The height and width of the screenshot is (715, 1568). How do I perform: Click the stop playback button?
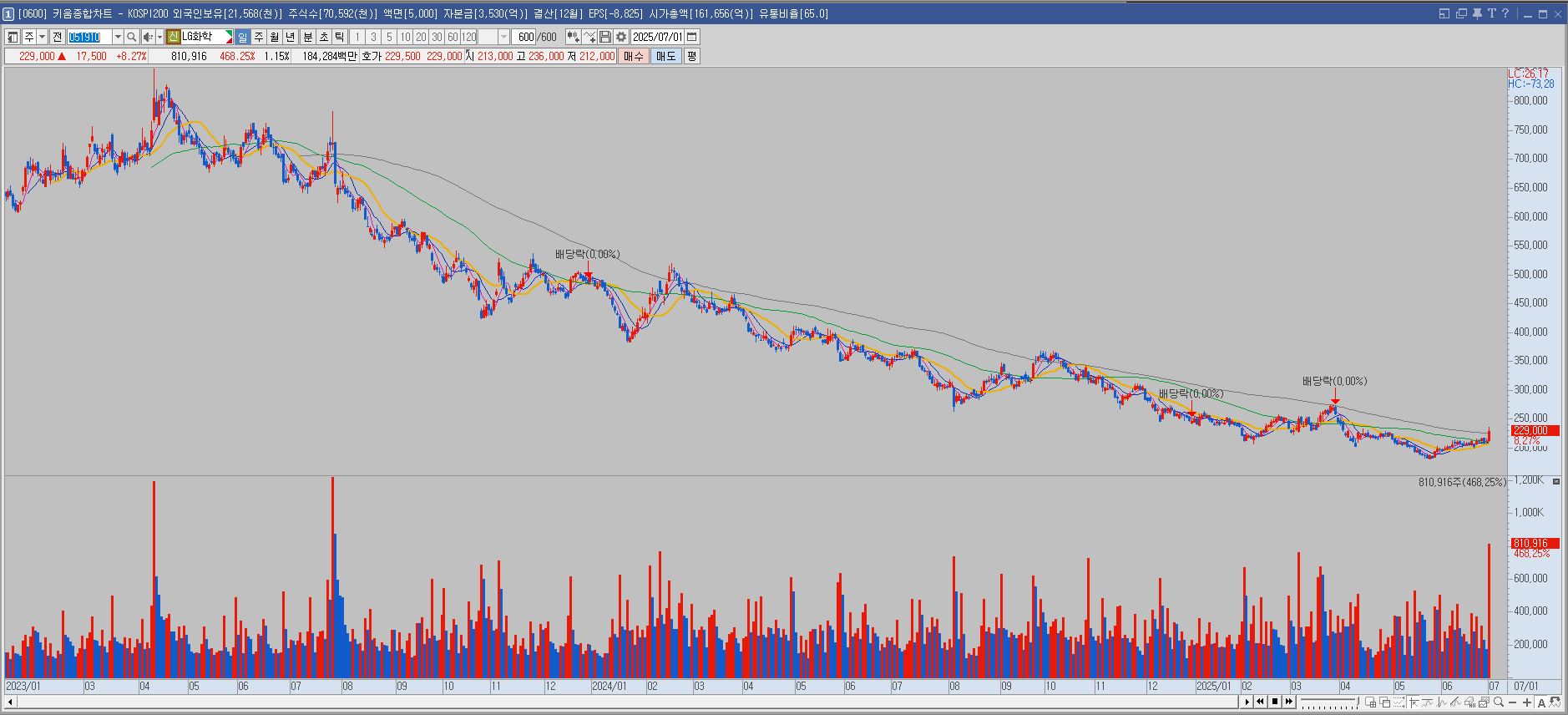pyautogui.click(x=1275, y=702)
